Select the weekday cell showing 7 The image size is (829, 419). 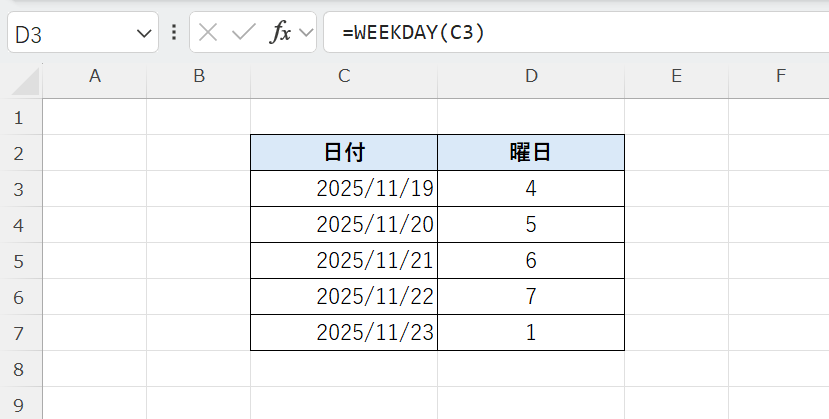[x=531, y=297]
